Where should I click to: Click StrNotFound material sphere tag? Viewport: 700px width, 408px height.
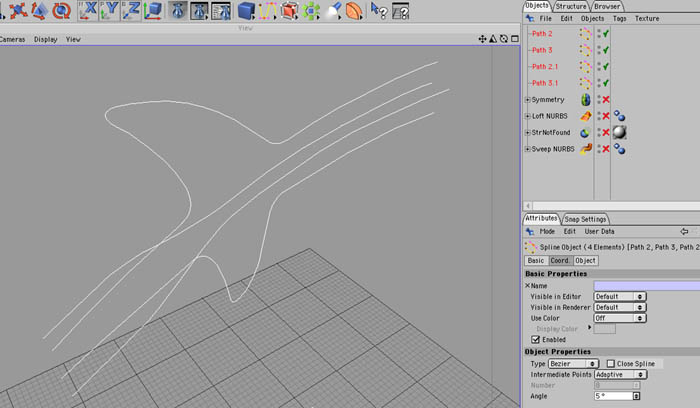(620, 132)
